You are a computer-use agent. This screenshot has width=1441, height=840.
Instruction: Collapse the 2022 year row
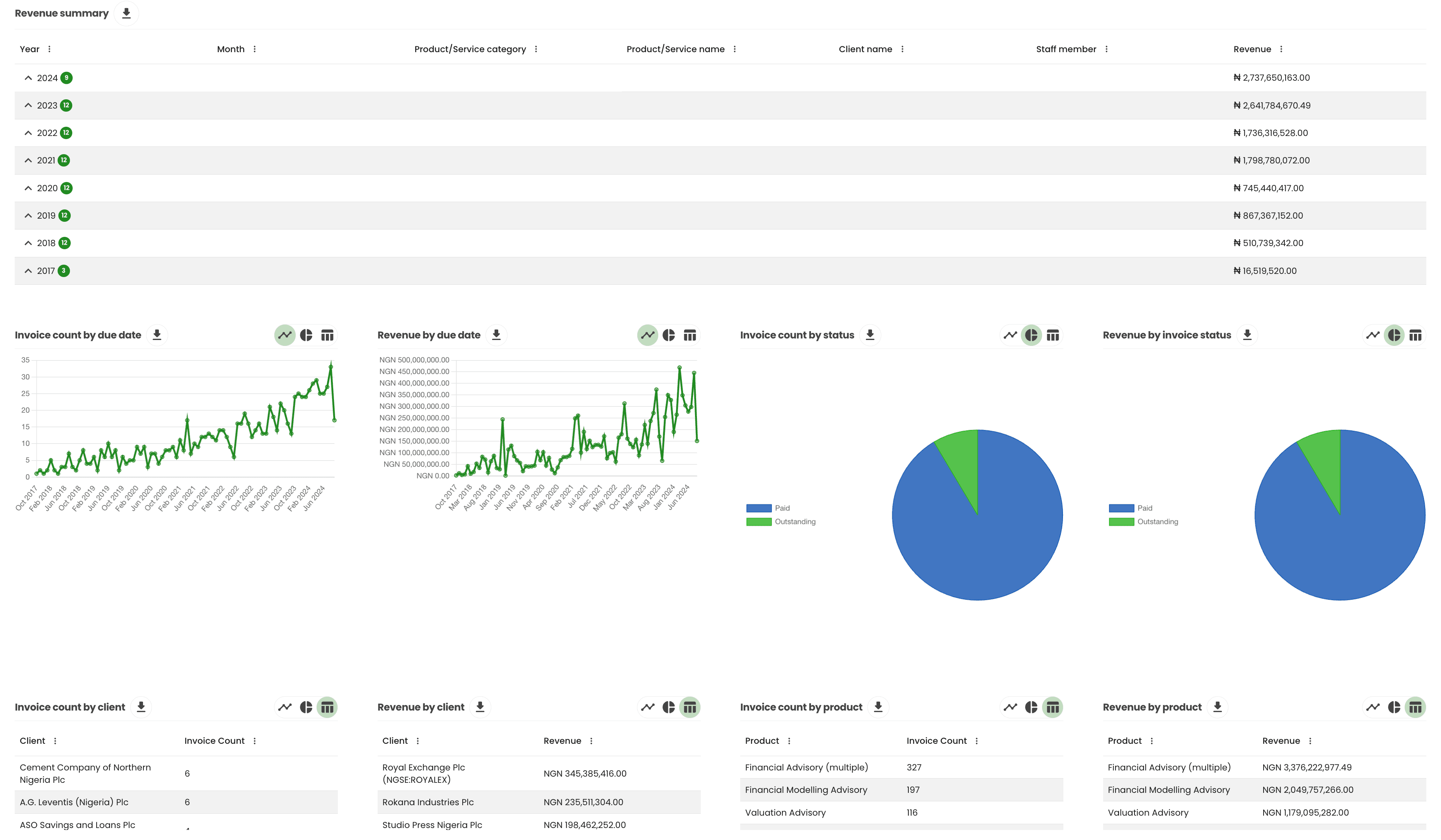(x=28, y=133)
